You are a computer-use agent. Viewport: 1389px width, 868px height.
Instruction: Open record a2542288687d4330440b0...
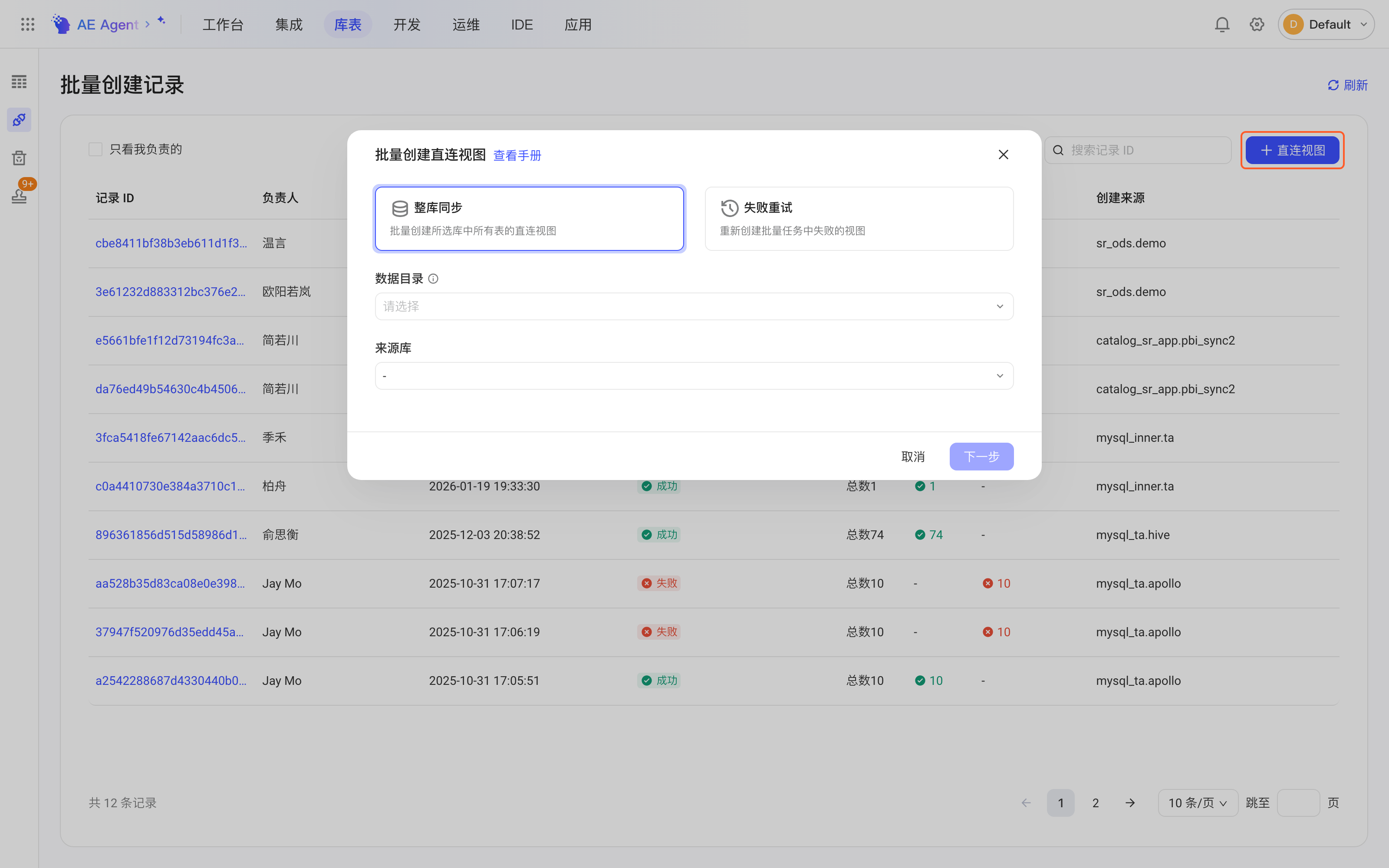pos(171,680)
